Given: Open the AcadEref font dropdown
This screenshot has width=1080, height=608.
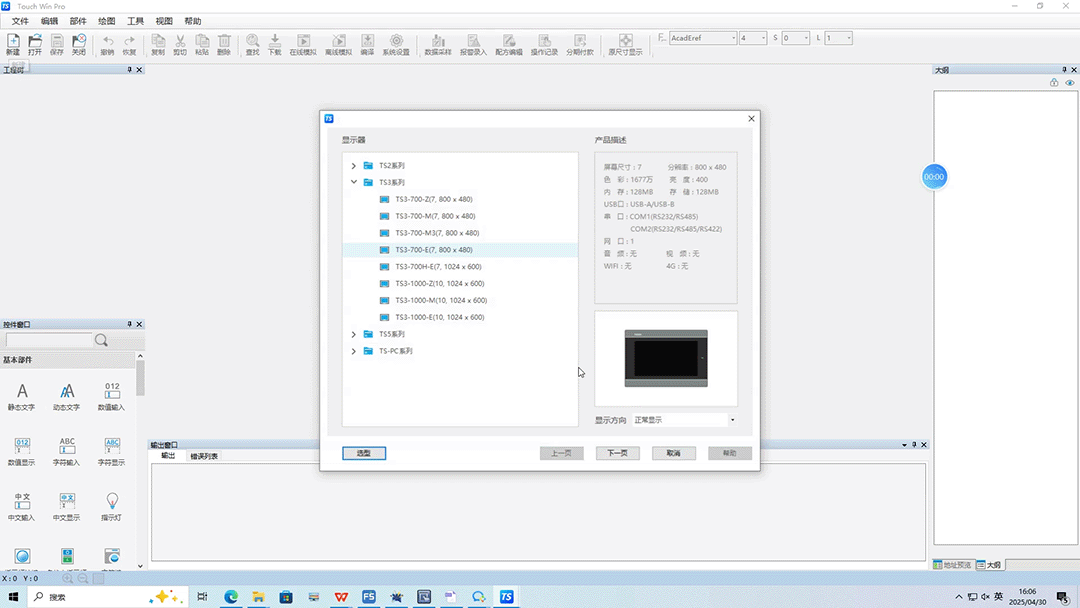Looking at the screenshot, I should click(733, 38).
